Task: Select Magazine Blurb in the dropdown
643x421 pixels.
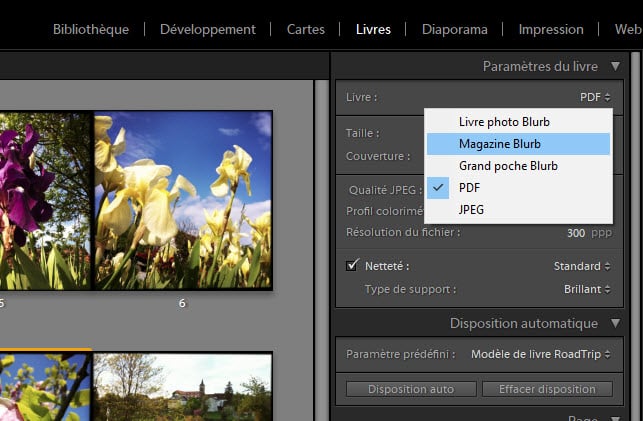Action: 518,144
